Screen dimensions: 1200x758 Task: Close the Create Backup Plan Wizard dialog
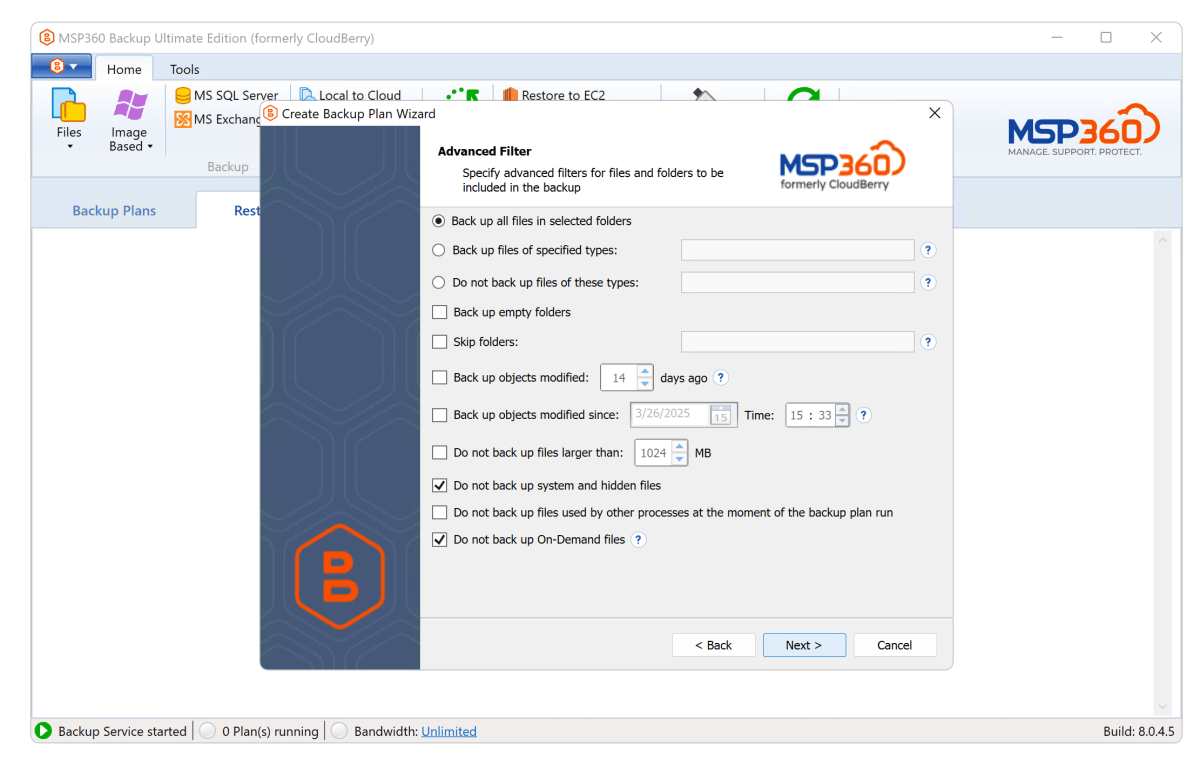coord(935,113)
